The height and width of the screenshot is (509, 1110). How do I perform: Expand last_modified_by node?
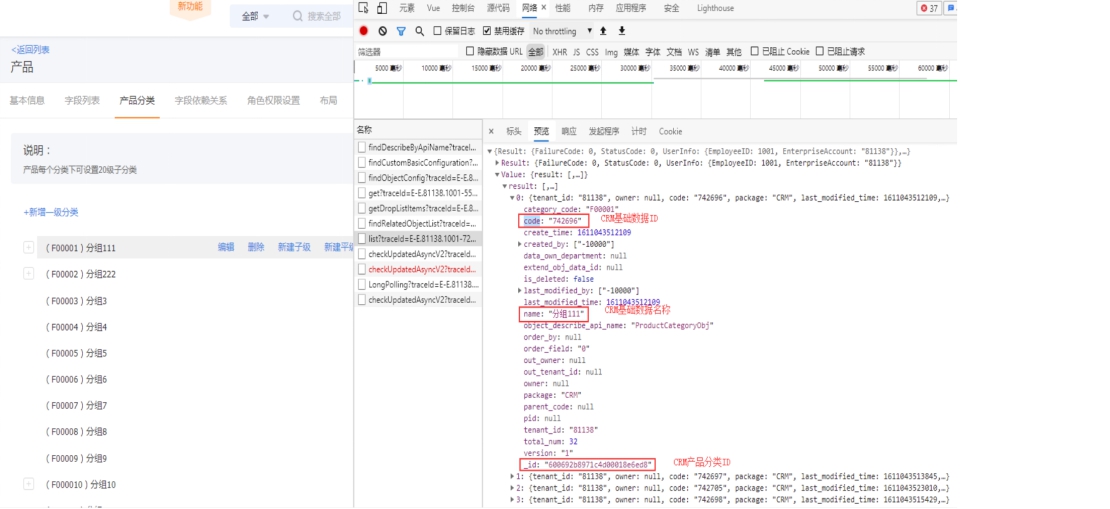pyautogui.click(x=520, y=290)
